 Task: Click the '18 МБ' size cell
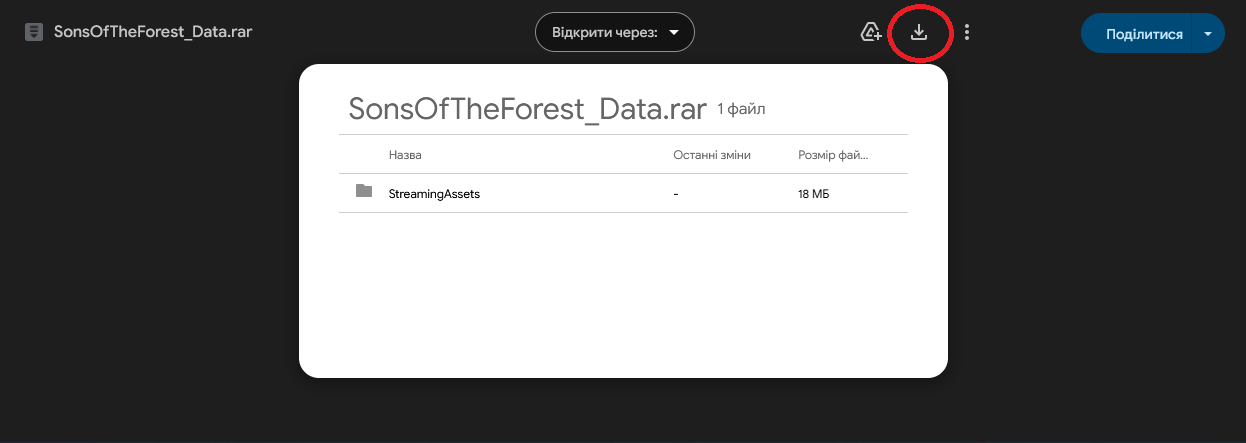[813, 194]
